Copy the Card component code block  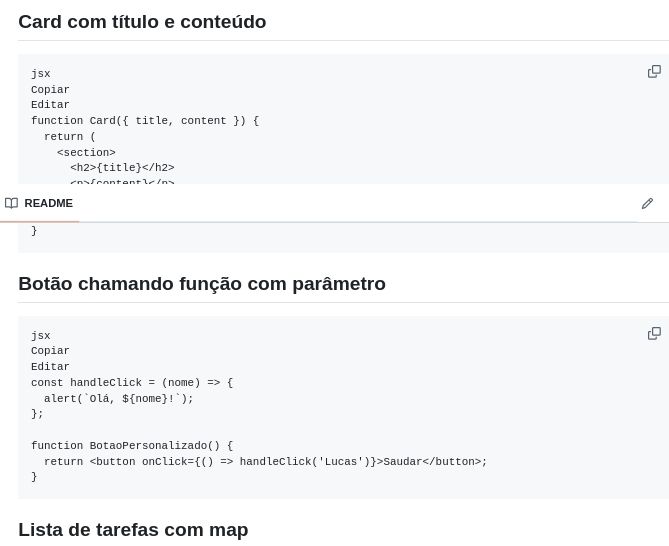click(x=654, y=71)
